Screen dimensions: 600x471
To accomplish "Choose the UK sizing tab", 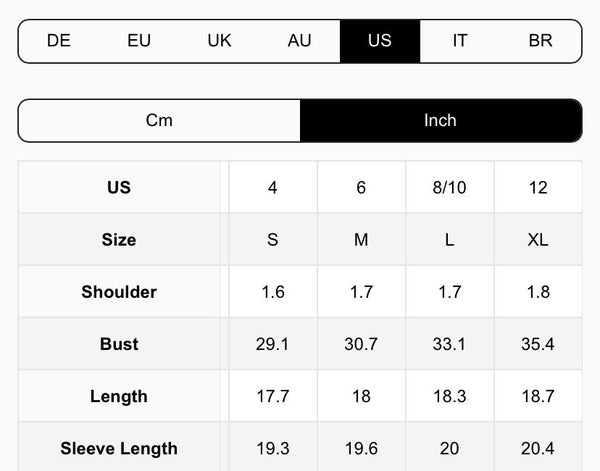I will pos(219,41).
